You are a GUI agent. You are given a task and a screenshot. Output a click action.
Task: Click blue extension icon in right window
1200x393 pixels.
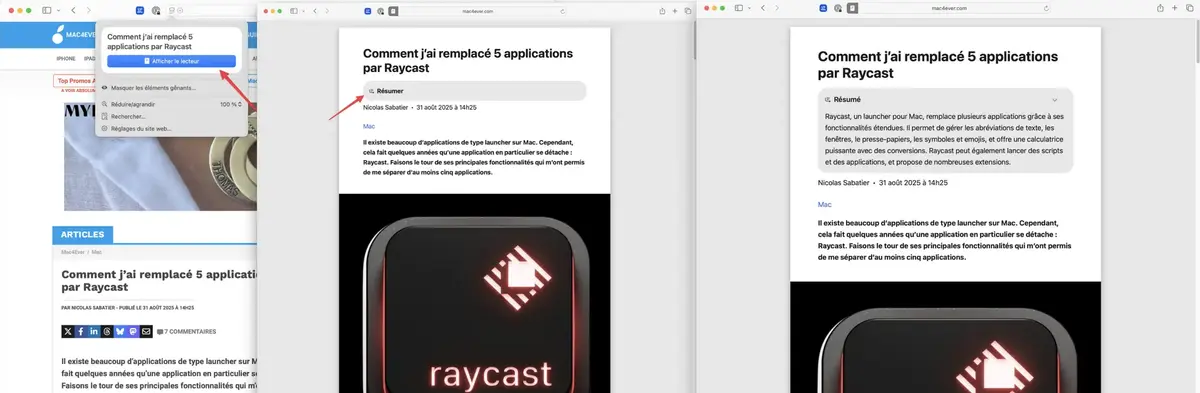tap(823, 8)
